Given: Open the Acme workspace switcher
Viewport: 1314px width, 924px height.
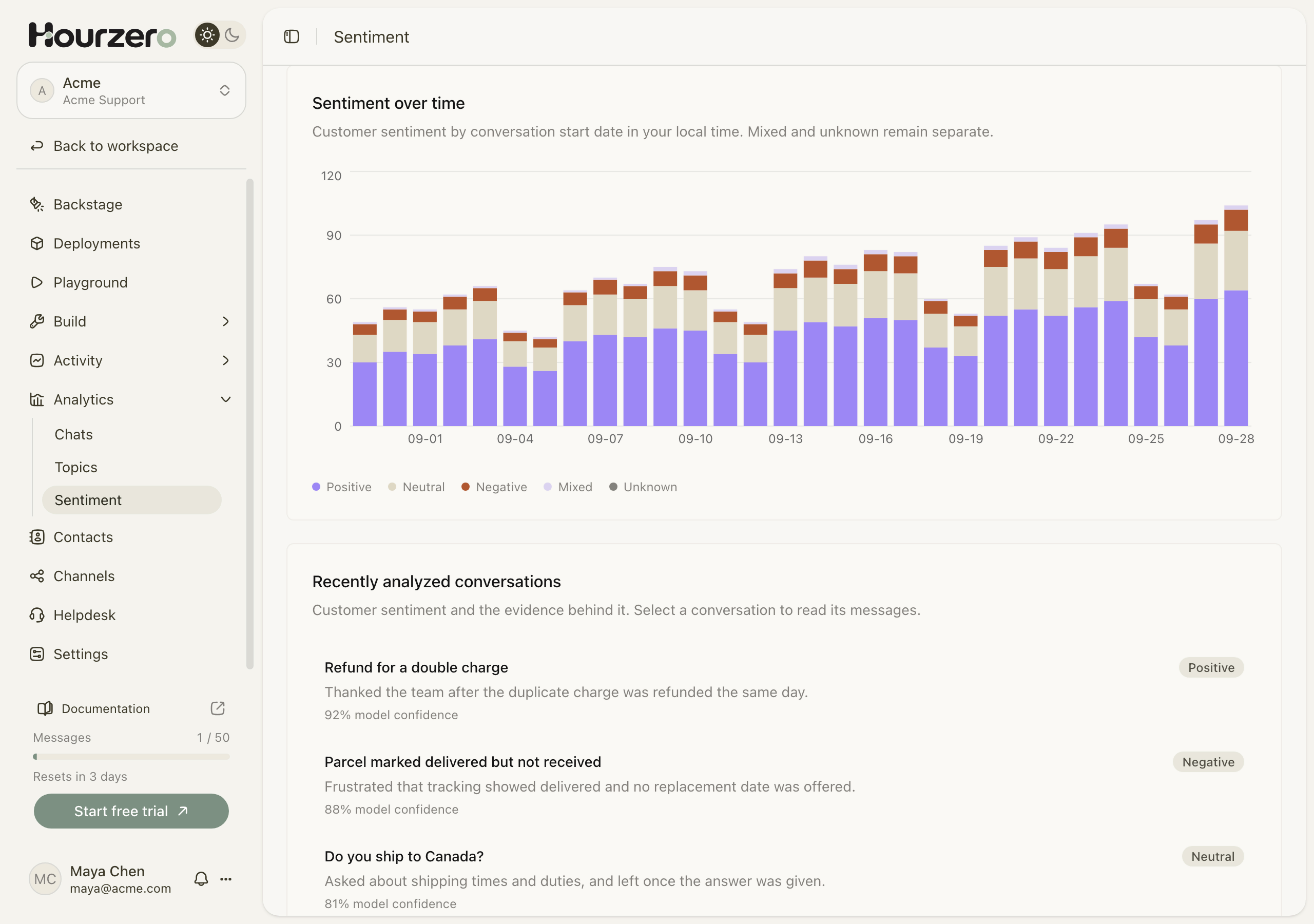Looking at the screenshot, I should click(131, 90).
